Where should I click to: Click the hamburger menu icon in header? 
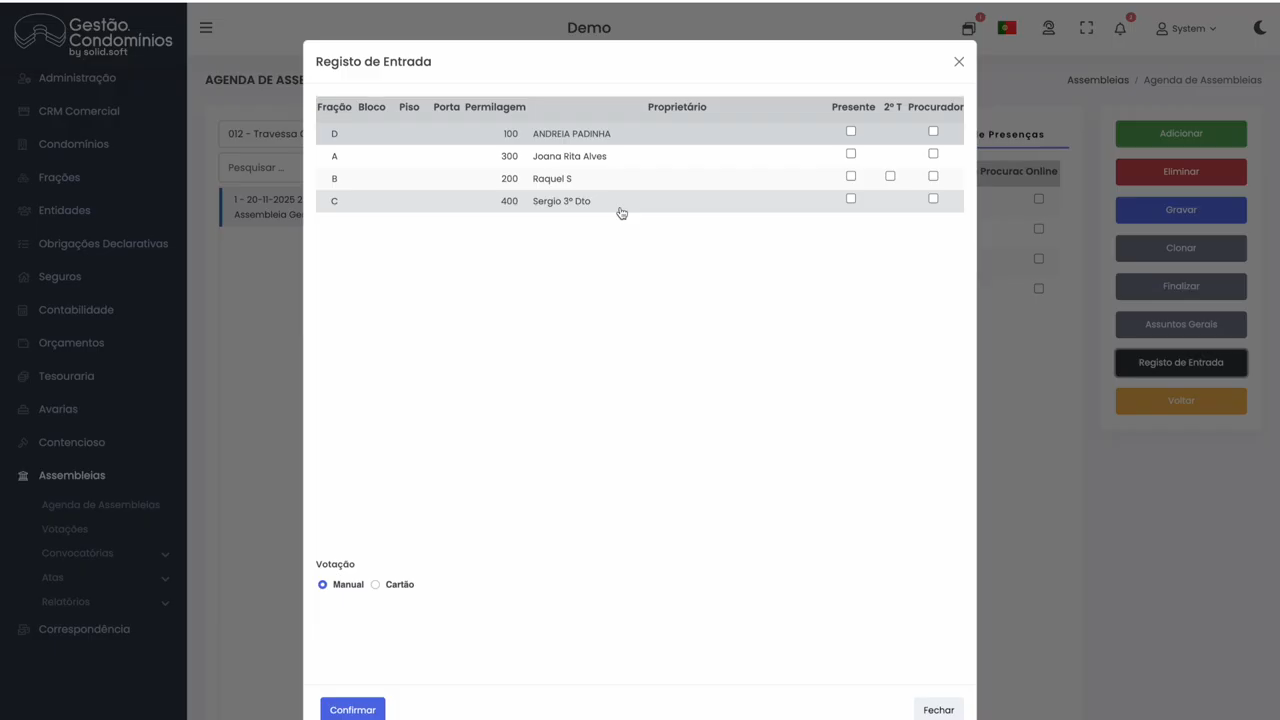click(206, 28)
